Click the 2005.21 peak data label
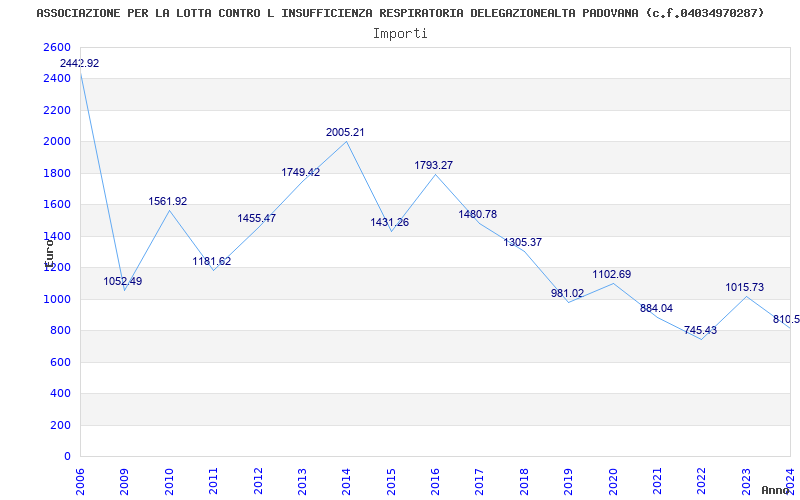 tap(345, 133)
